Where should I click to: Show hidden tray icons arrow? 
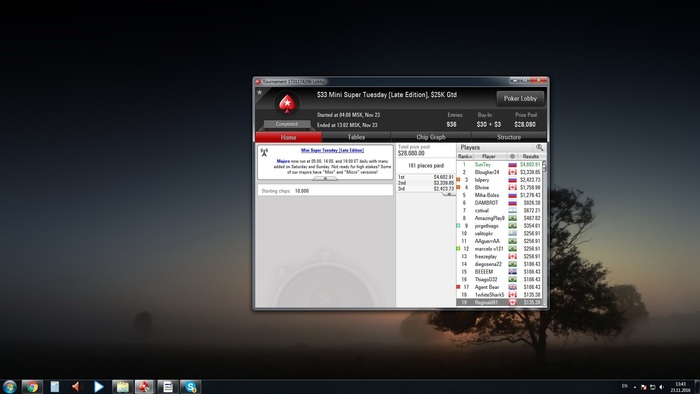(635, 387)
